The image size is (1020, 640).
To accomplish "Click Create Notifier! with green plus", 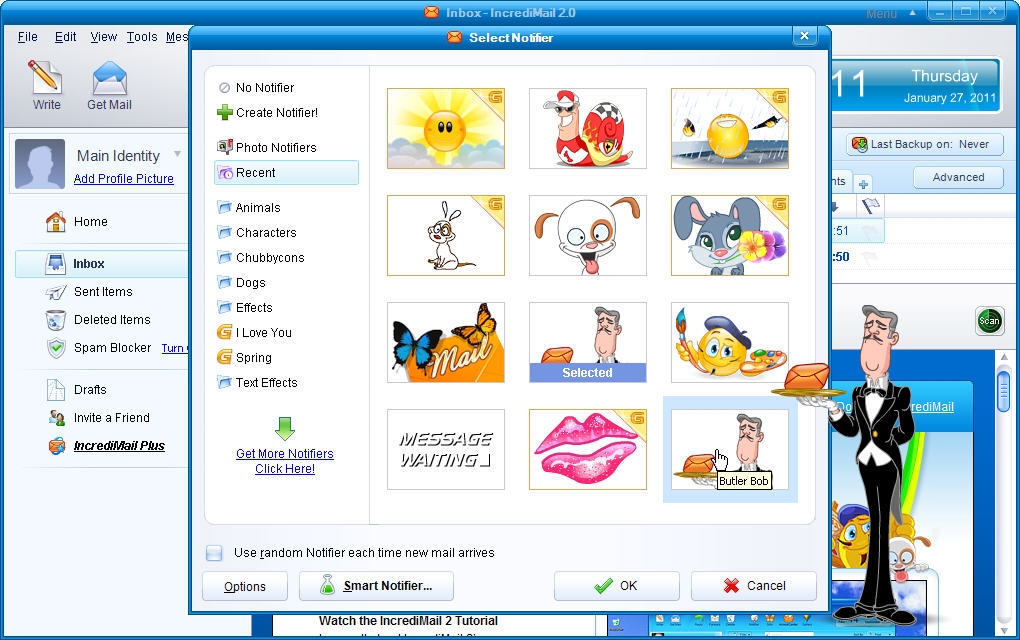I will [x=267, y=113].
